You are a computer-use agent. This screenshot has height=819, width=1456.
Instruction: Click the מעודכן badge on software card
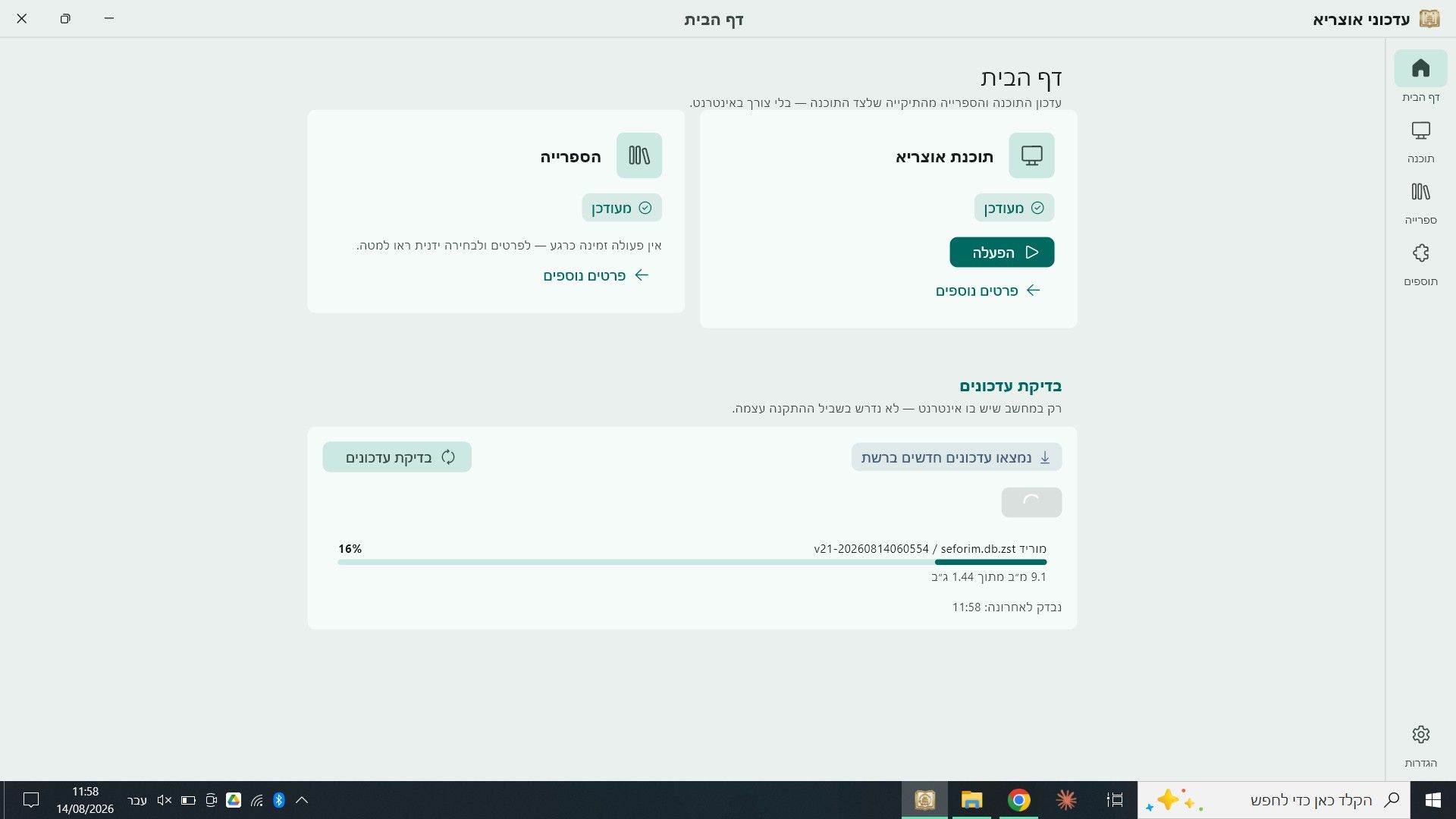pyautogui.click(x=1014, y=208)
